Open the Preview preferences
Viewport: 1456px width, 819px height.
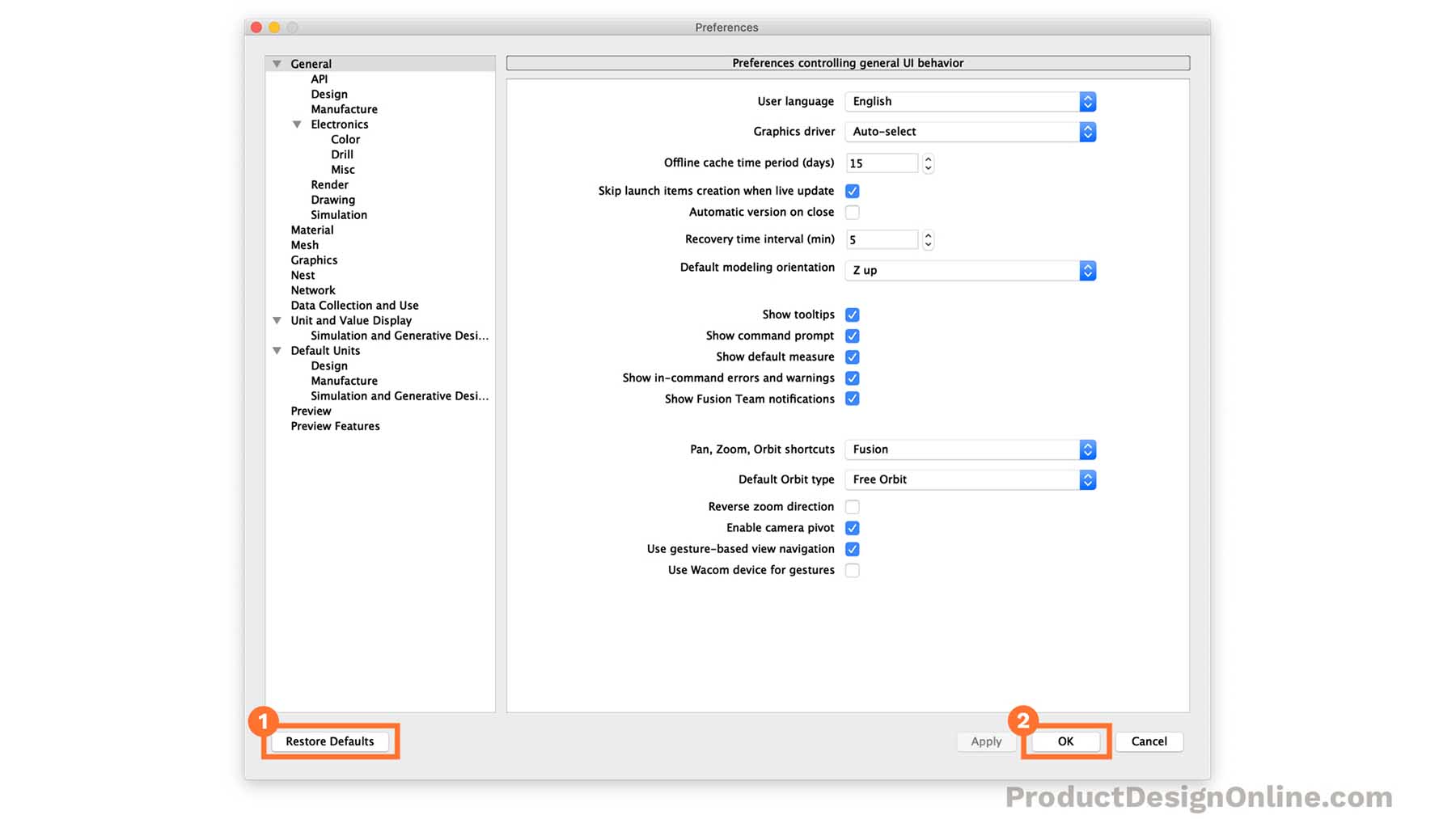[x=311, y=411]
